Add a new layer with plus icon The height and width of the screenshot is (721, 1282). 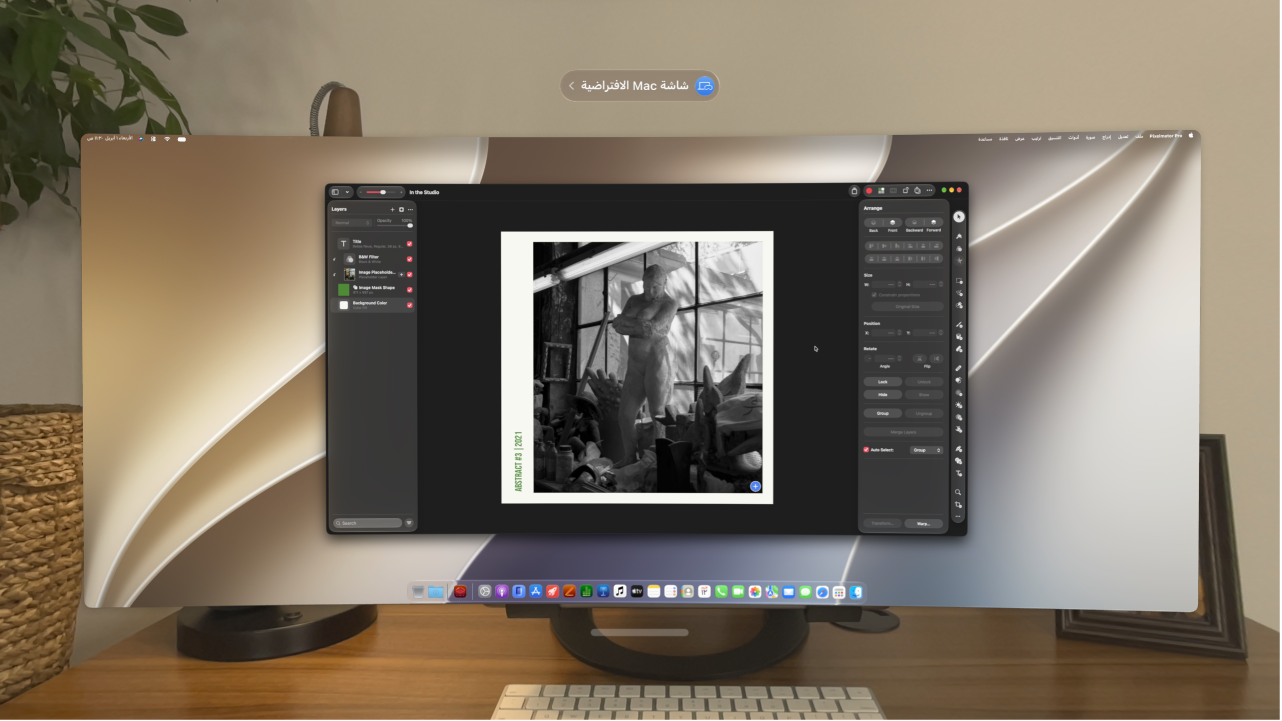(392, 210)
